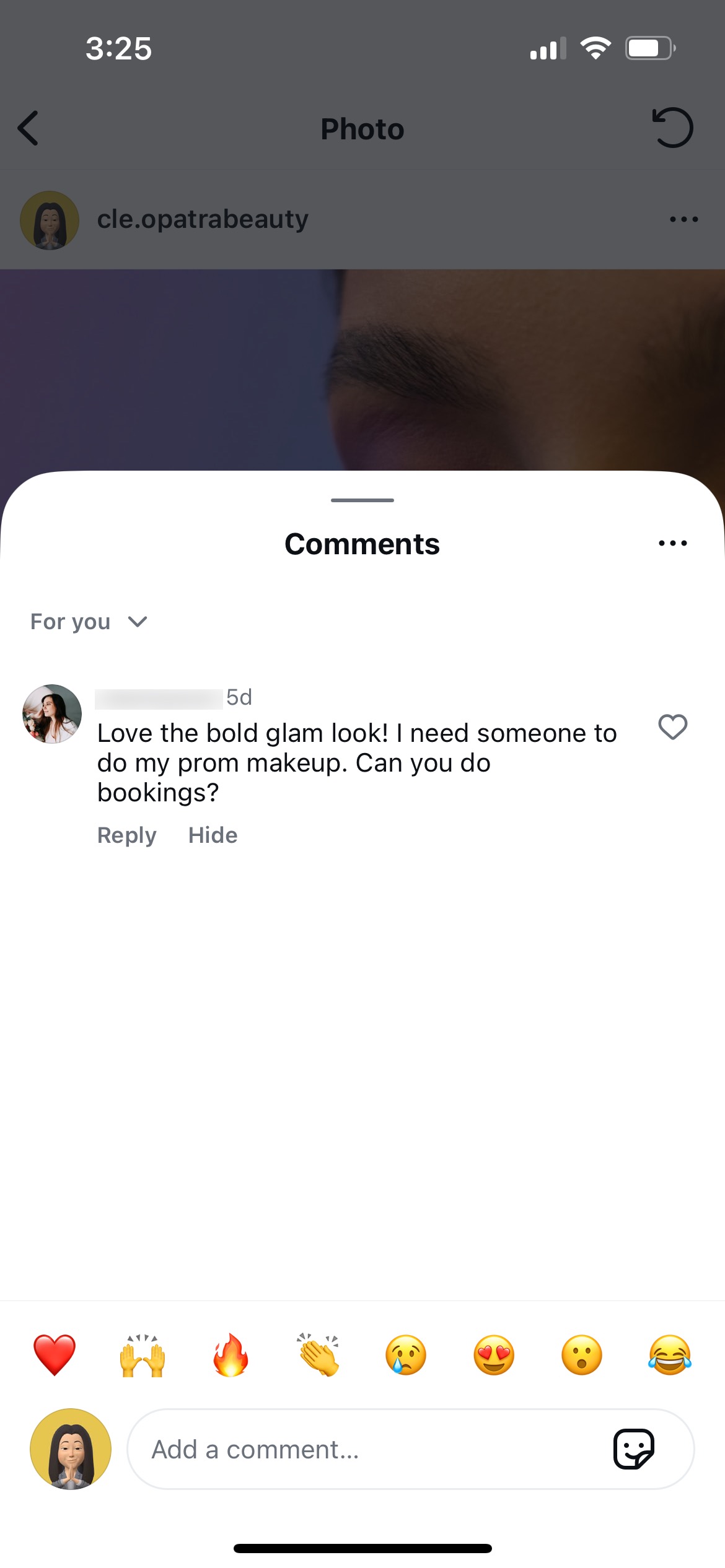The height and width of the screenshot is (1568, 725).
Task: Insert the raised hands emoji
Action: pos(143,1355)
